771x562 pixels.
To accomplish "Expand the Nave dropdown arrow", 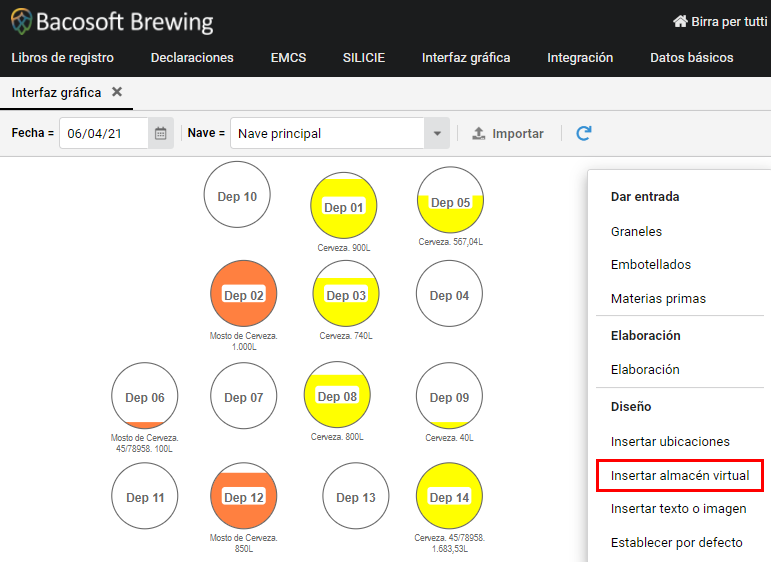I will pos(437,133).
